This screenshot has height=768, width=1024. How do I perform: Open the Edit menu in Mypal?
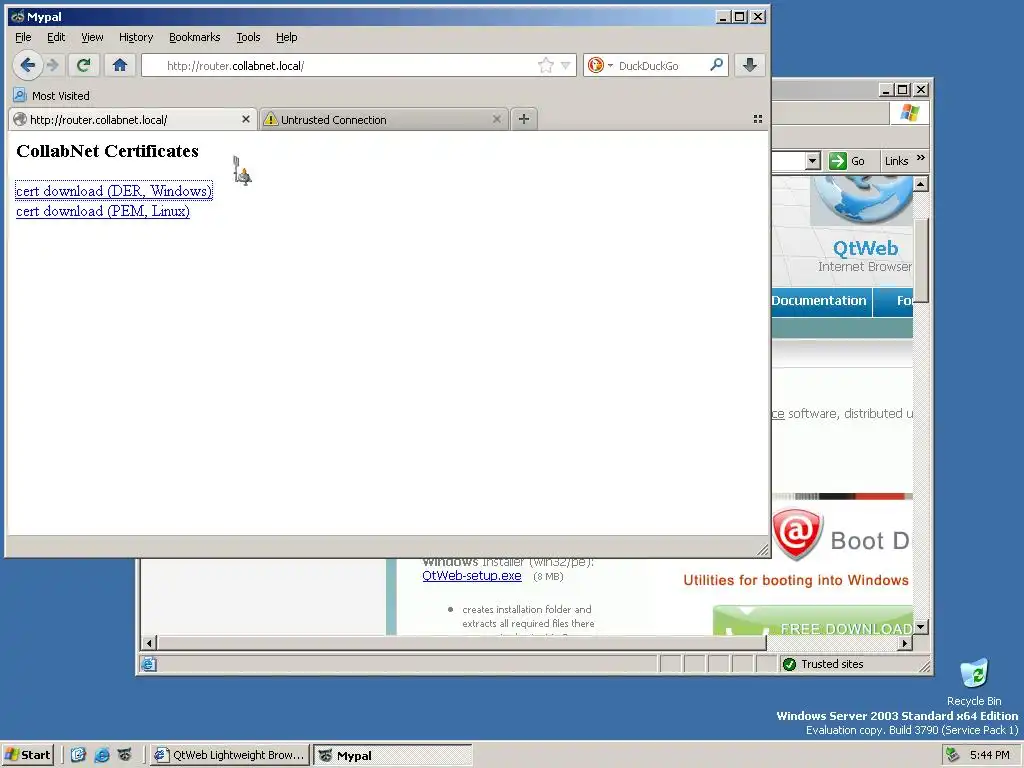point(56,37)
